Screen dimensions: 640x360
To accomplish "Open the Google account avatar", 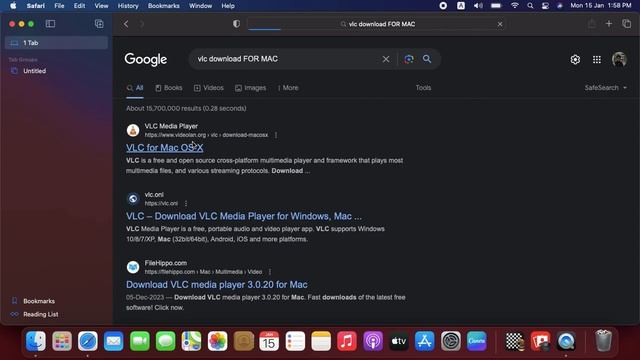I will click(619, 60).
